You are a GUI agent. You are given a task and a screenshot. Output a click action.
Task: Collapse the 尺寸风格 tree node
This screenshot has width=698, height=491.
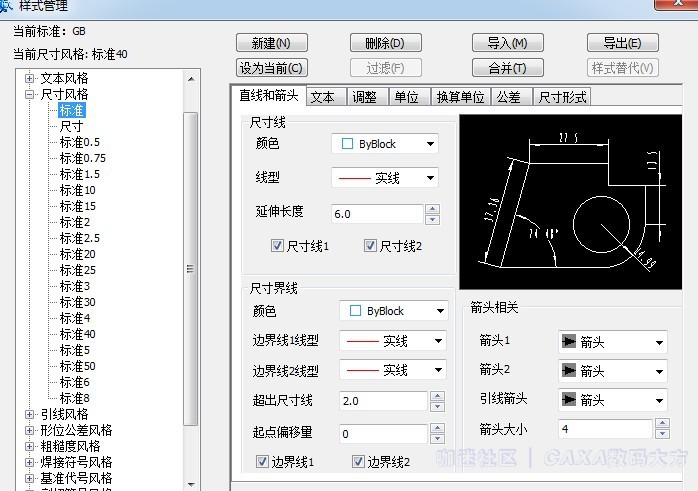(x=30, y=94)
